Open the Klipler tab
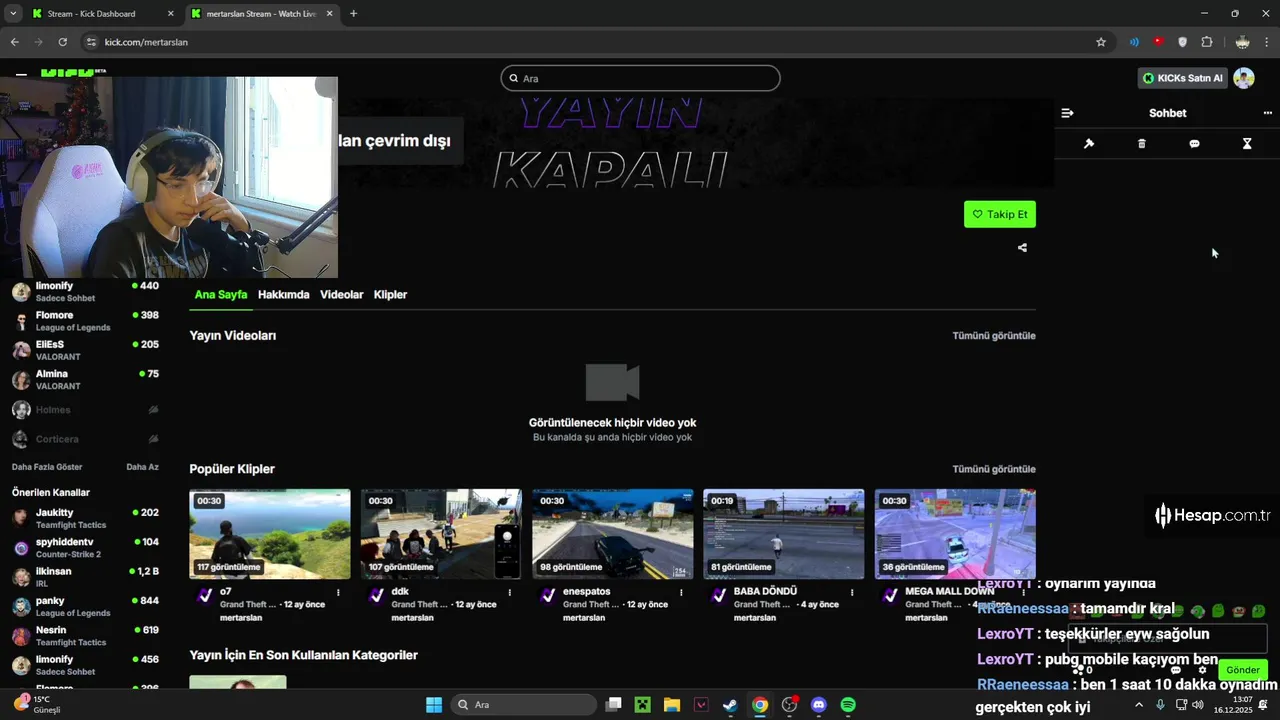 390,295
